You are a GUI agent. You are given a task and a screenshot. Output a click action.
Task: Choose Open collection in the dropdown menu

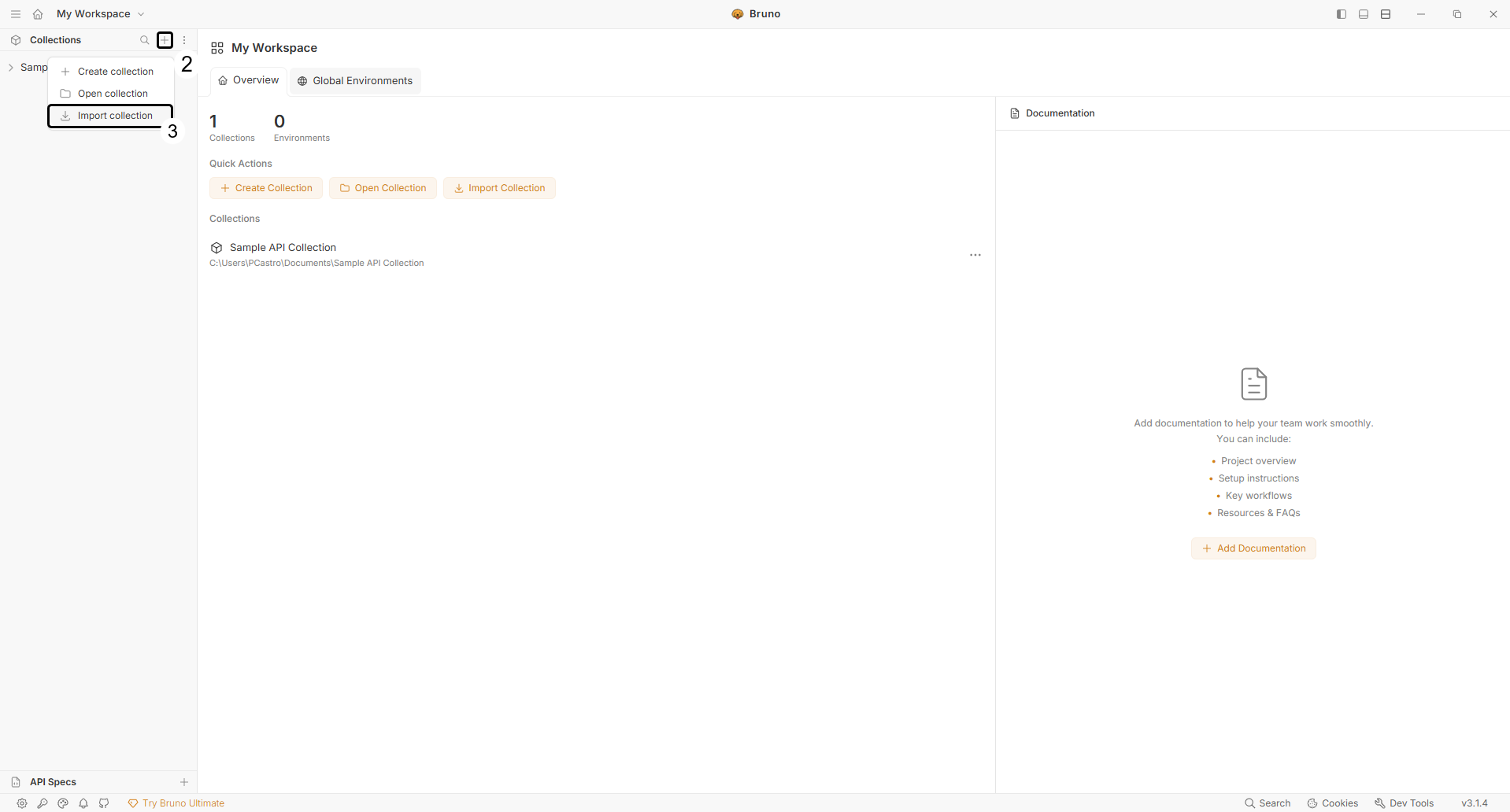click(x=111, y=94)
